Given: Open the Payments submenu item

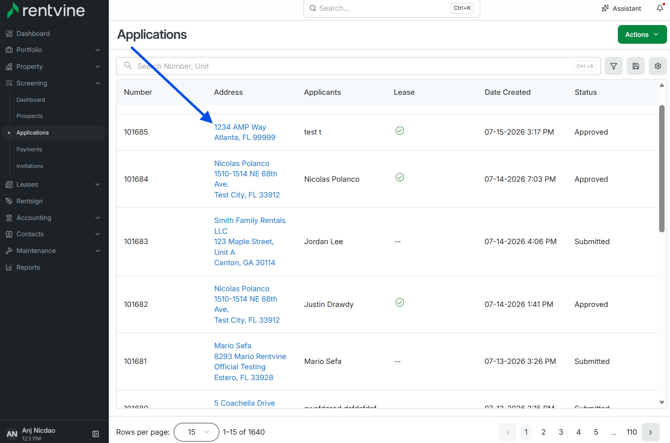Looking at the screenshot, I should coord(29,150).
